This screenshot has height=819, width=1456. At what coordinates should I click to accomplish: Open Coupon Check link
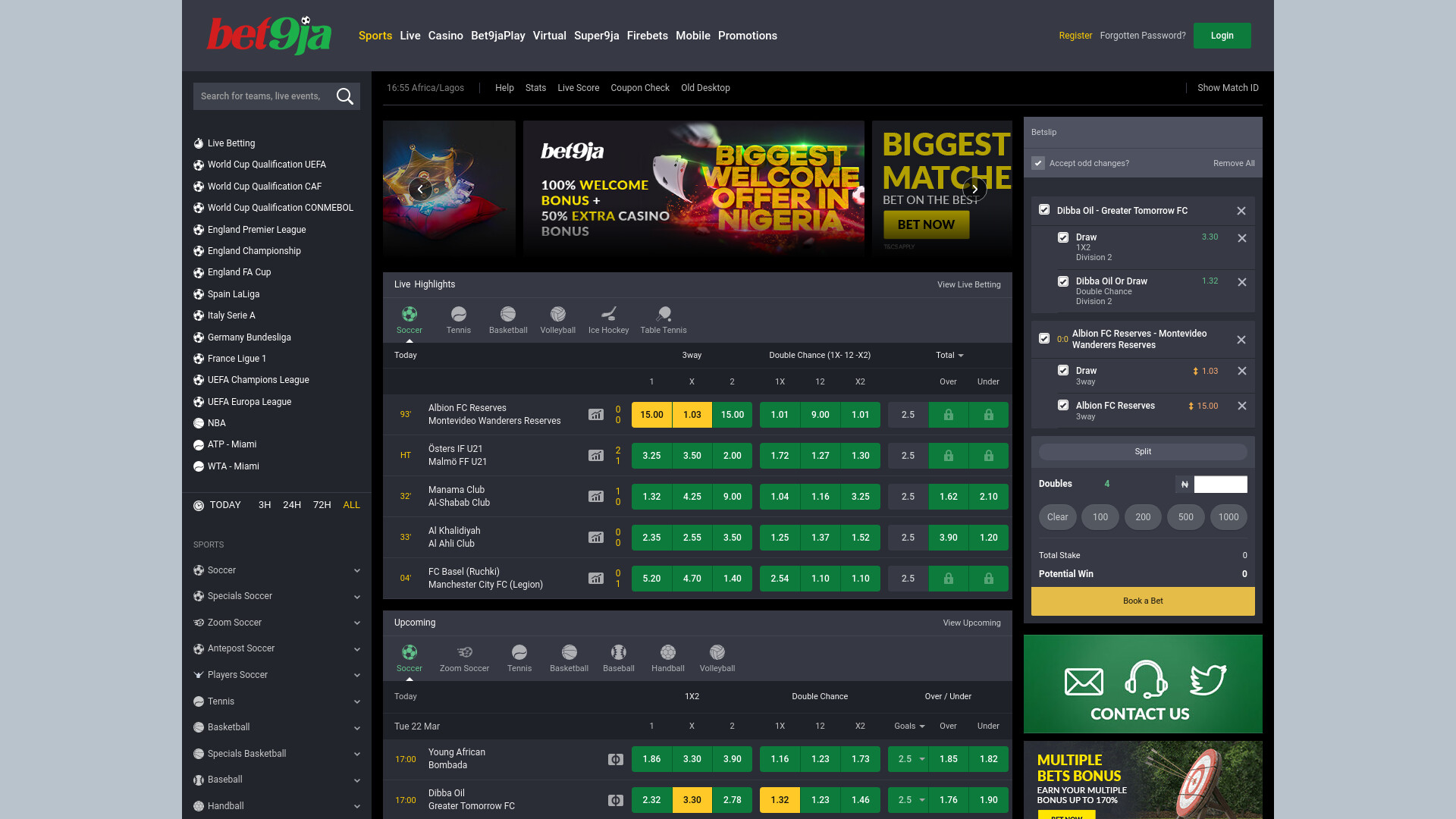[x=640, y=88]
